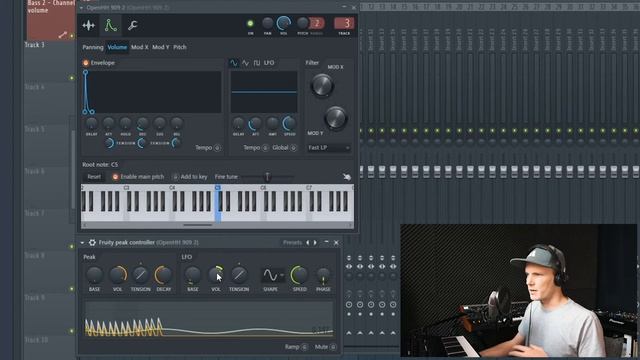The width and height of the screenshot is (640, 360).
Task: Open the Fruity peak controller menu arrow
Action: click(x=82, y=242)
